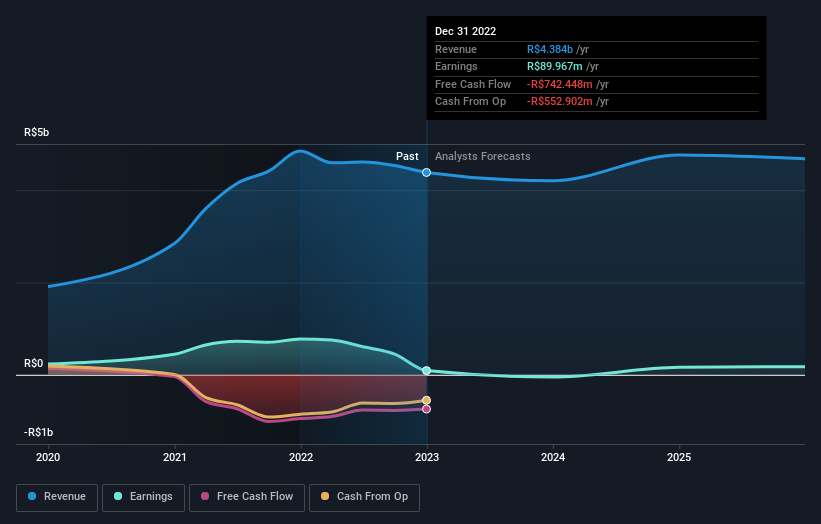The width and height of the screenshot is (821, 524).
Task: Click the pink Free Cash Flow data point
Action: click(x=427, y=409)
